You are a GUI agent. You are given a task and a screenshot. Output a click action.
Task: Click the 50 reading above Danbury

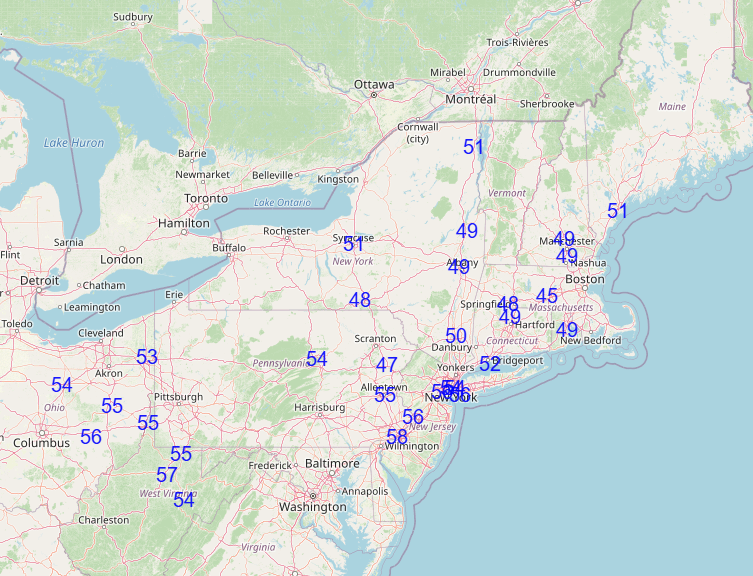456,337
